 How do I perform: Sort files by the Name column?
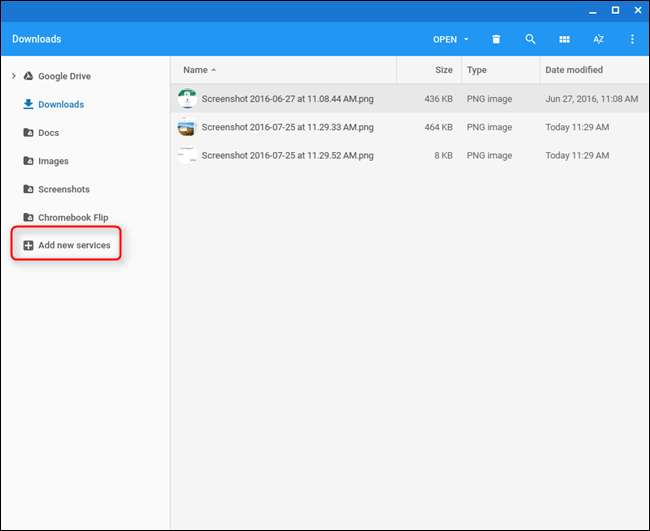(195, 70)
